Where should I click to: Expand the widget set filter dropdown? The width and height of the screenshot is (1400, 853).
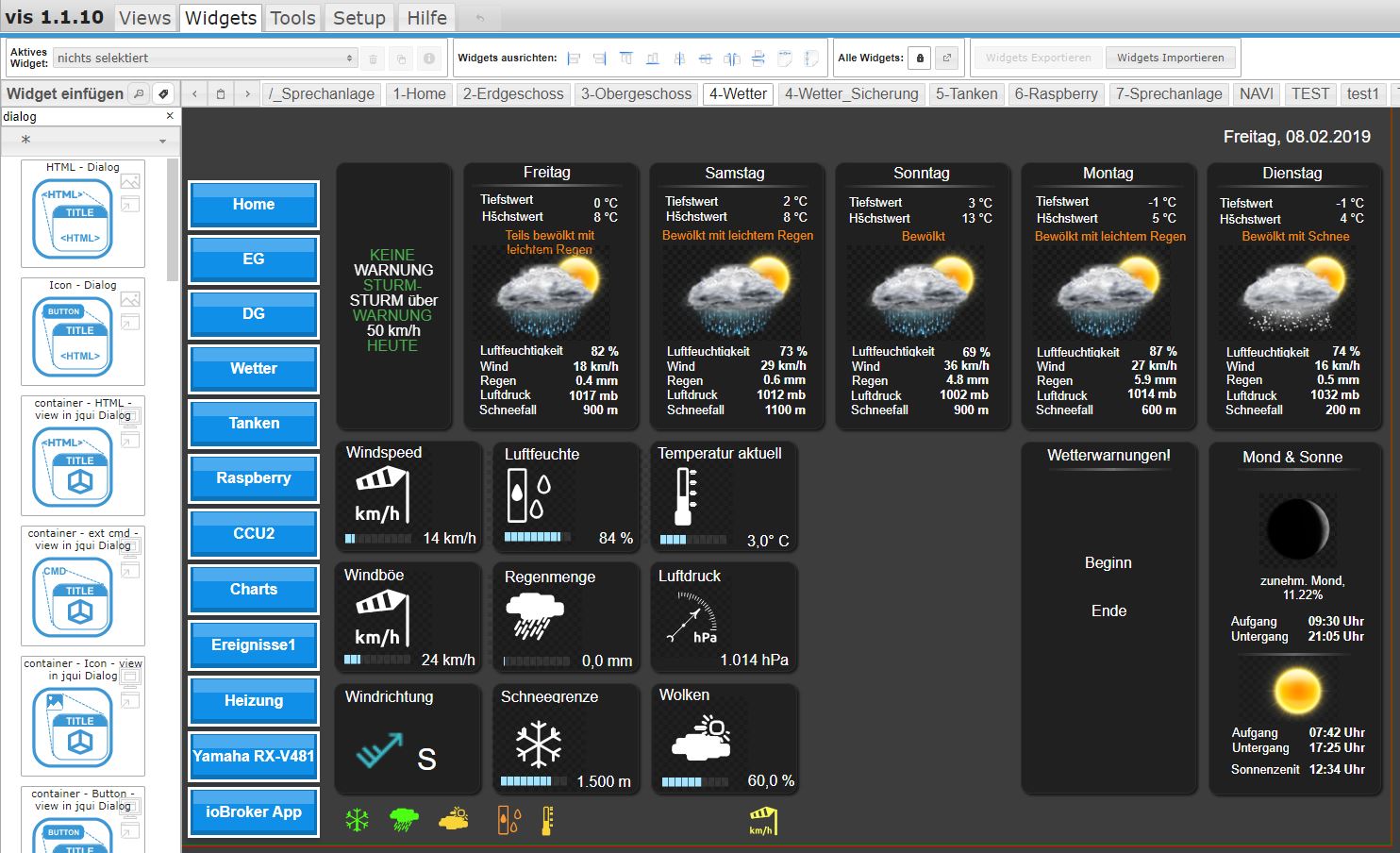click(x=90, y=140)
